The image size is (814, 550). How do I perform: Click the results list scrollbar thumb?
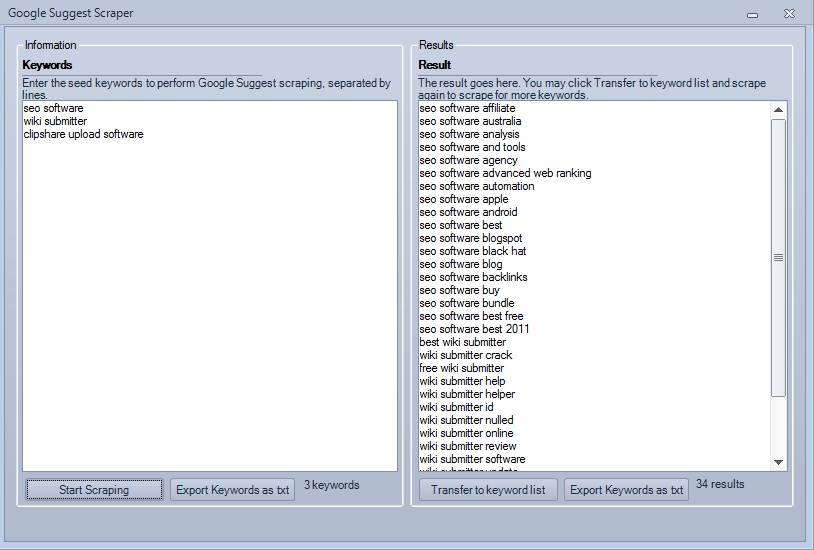778,258
